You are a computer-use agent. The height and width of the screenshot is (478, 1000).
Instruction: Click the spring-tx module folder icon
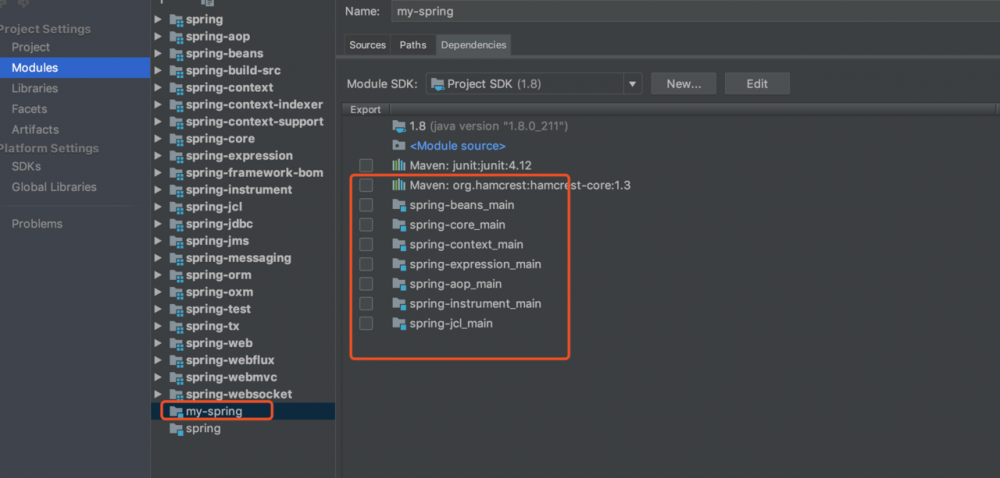176,326
